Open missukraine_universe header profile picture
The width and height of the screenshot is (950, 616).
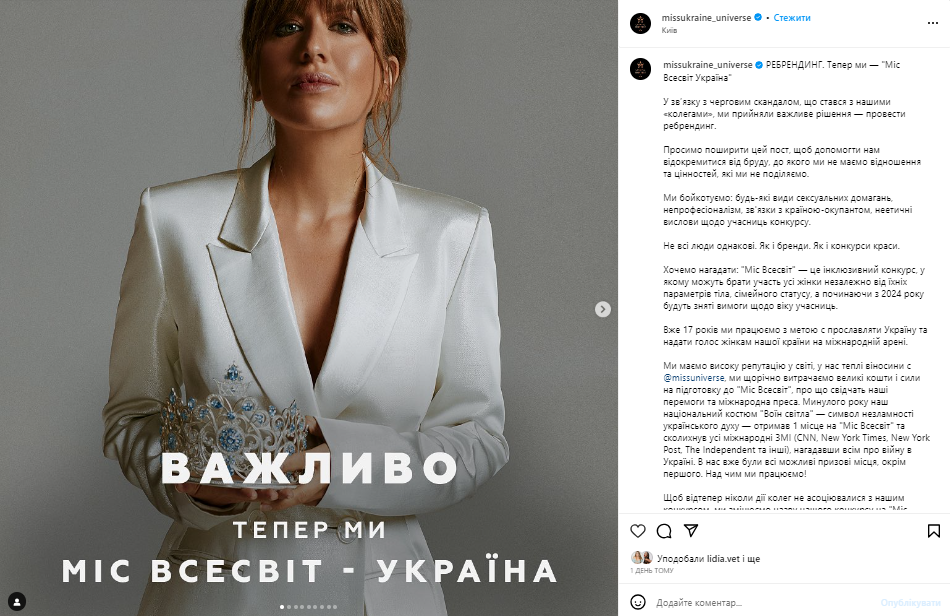[x=640, y=23]
